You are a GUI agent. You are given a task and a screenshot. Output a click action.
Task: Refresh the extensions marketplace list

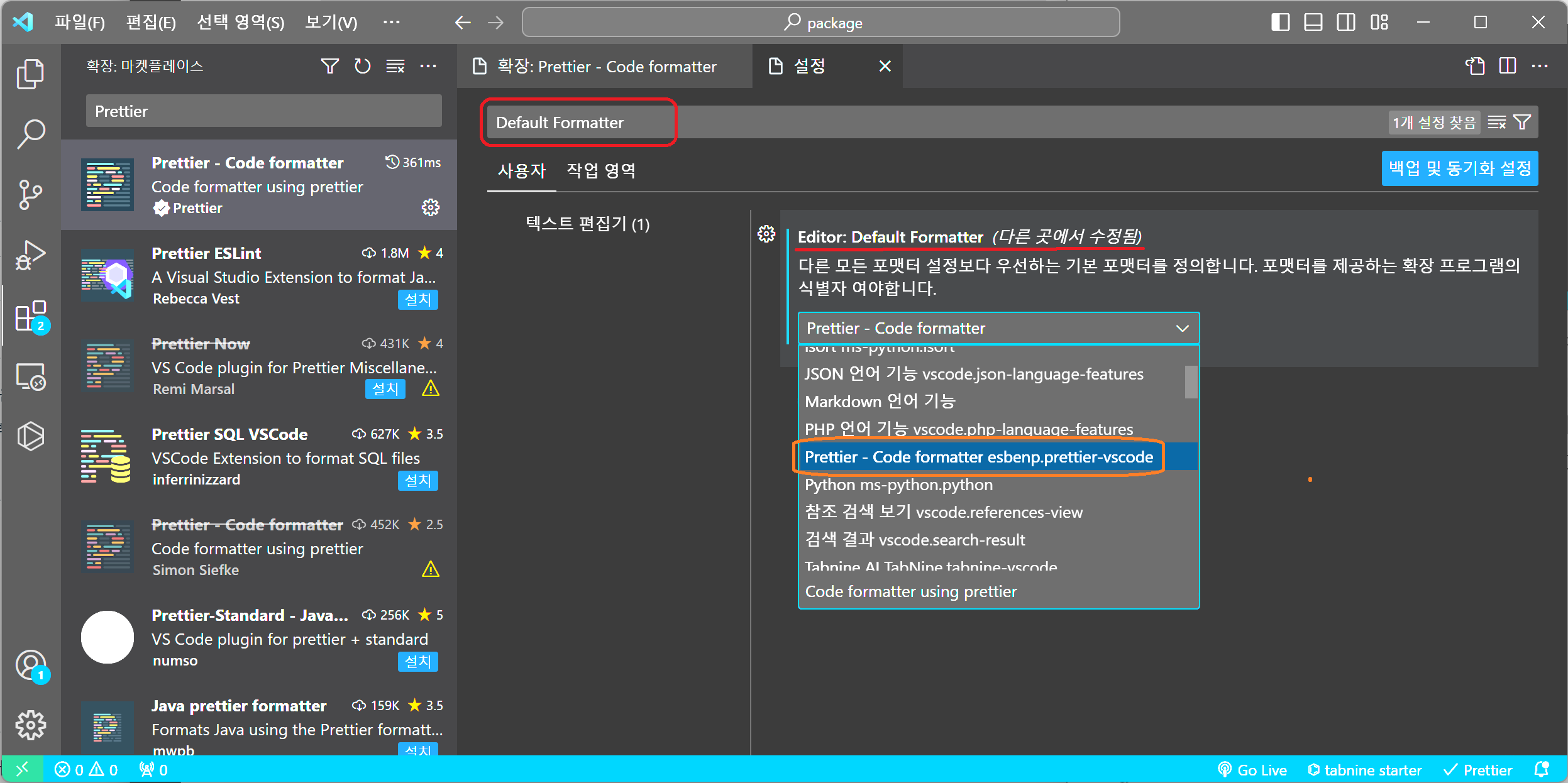pos(362,66)
